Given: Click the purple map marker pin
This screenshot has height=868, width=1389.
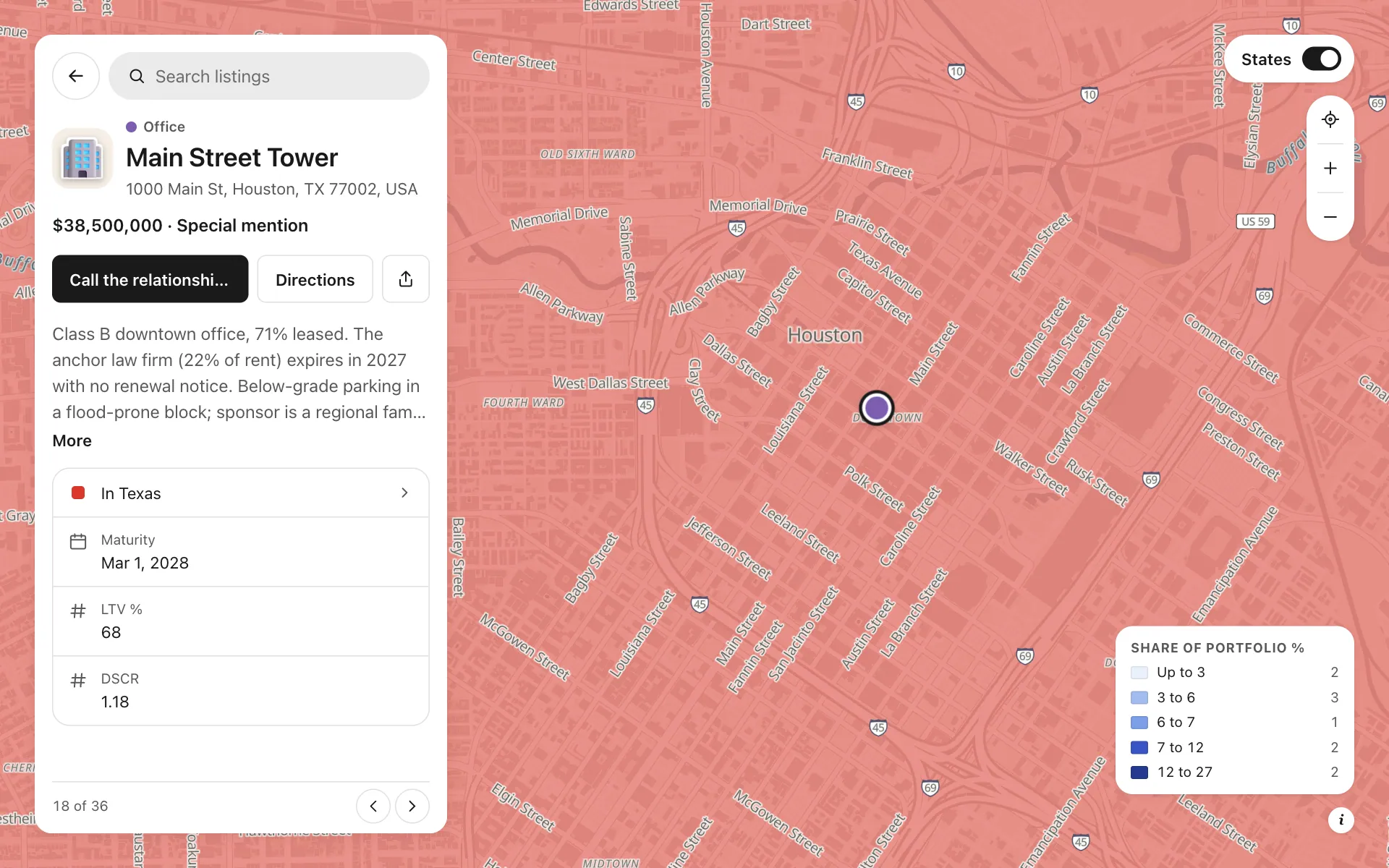Looking at the screenshot, I should point(877,408).
